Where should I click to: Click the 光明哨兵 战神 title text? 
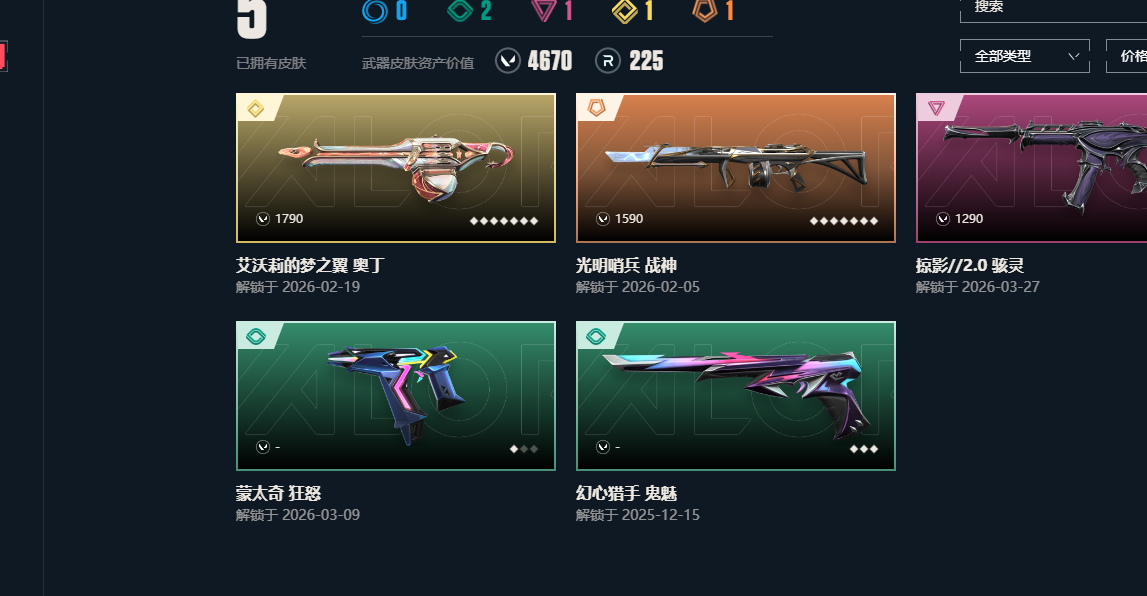click(x=626, y=265)
